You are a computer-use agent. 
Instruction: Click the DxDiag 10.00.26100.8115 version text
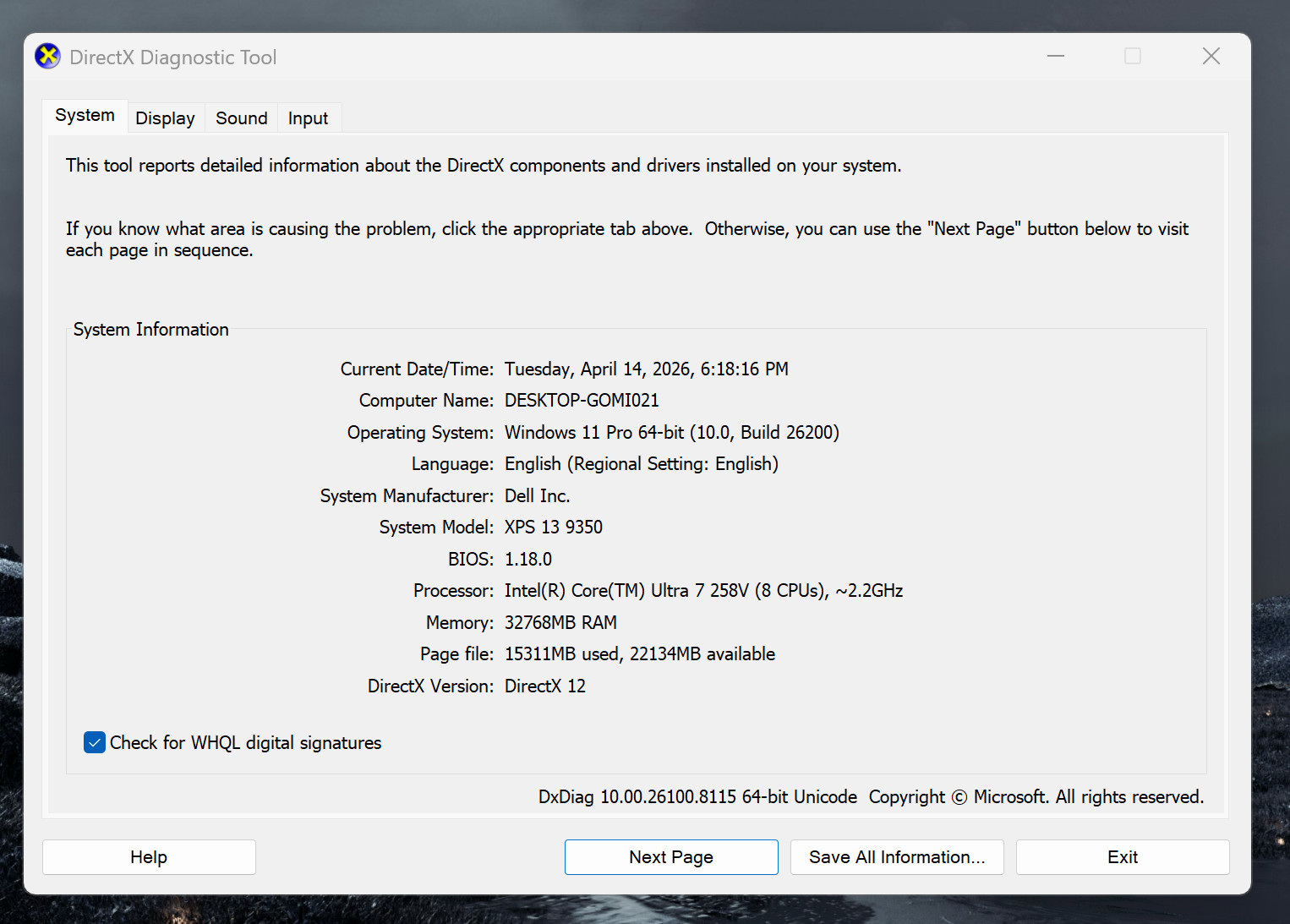[697, 797]
